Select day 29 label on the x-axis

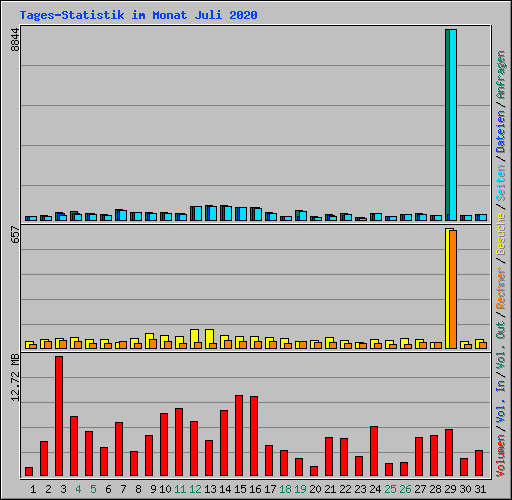pyautogui.click(x=450, y=489)
